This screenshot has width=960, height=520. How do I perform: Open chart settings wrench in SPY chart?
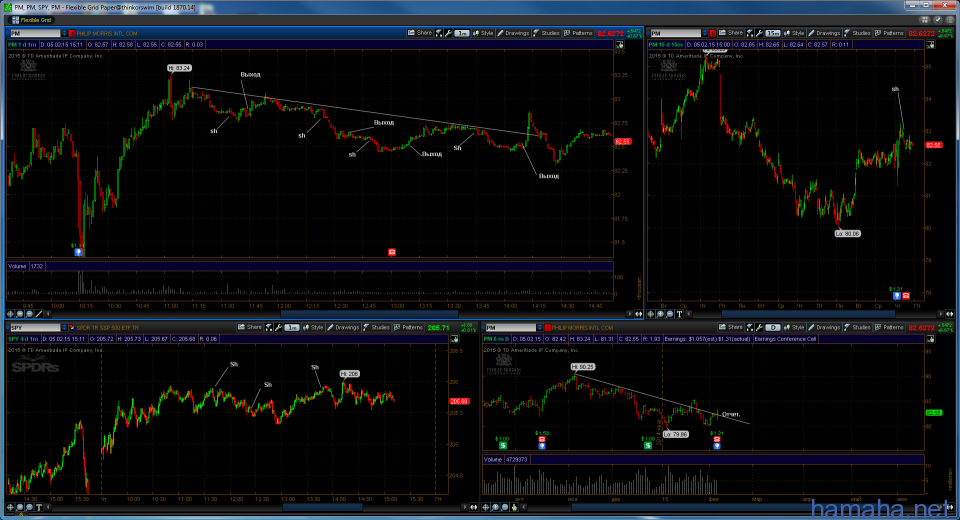coord(278,328)
